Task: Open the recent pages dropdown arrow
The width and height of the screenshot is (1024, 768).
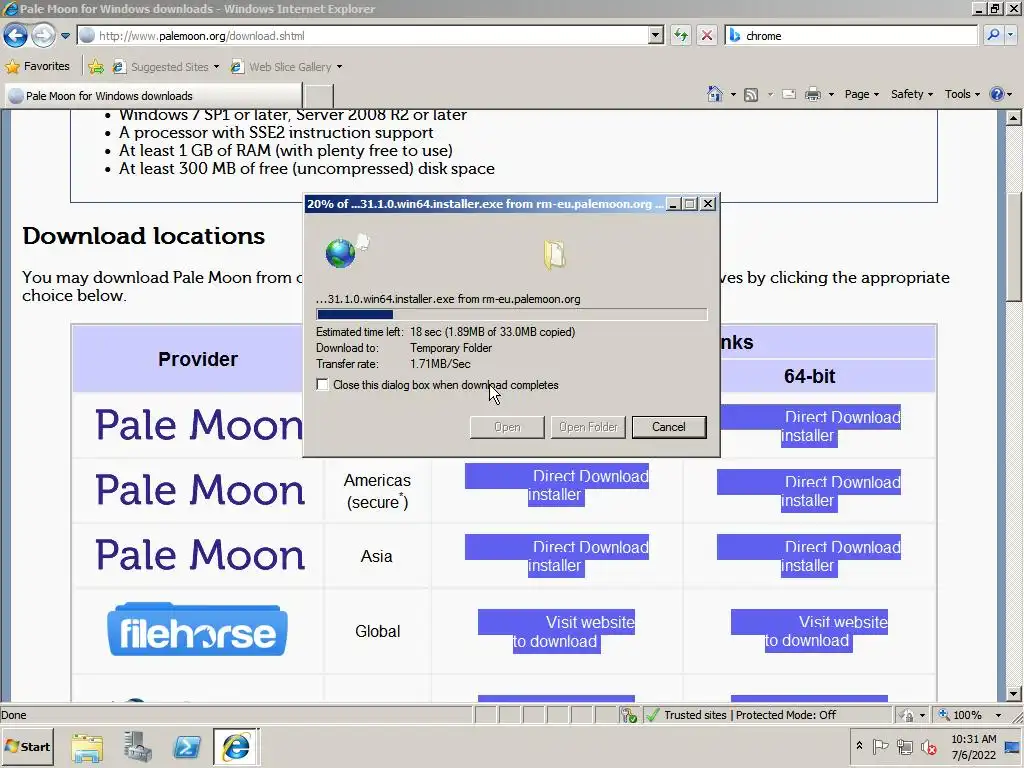Action: pyautogui.click(x=65, y=36)
